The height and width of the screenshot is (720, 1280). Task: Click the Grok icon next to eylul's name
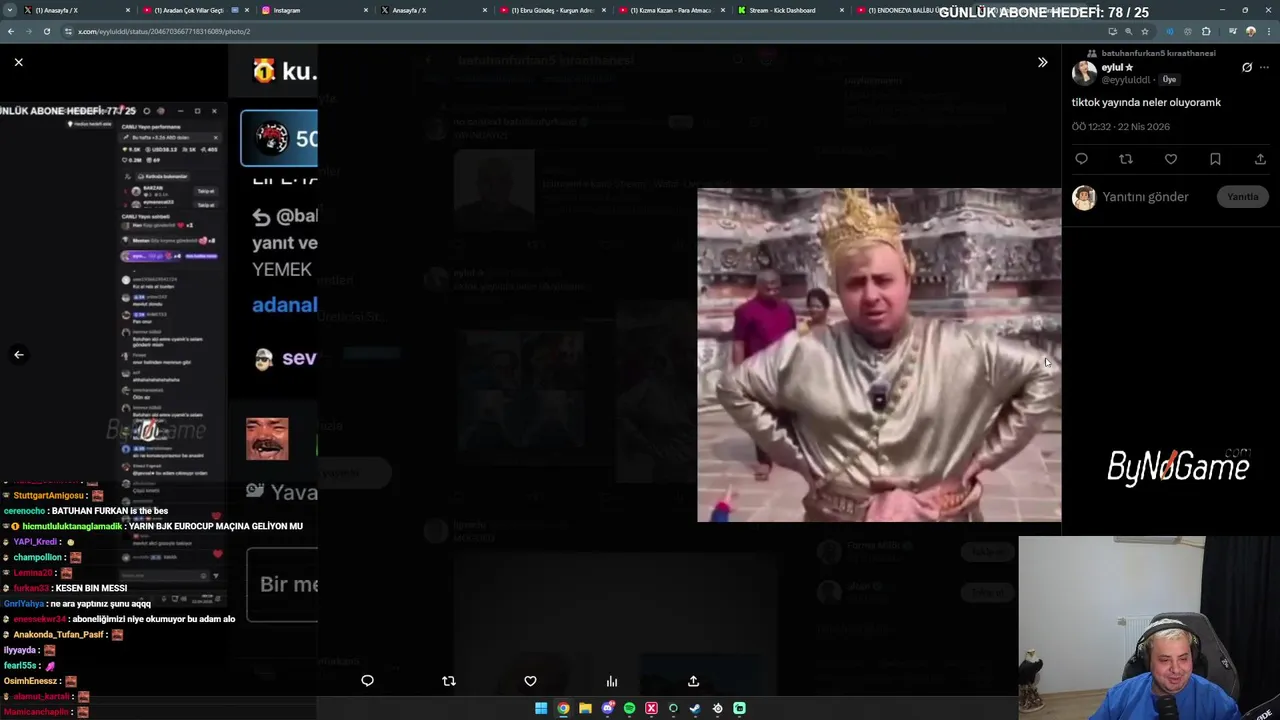pyautogui.click(x=1247, y=68)
